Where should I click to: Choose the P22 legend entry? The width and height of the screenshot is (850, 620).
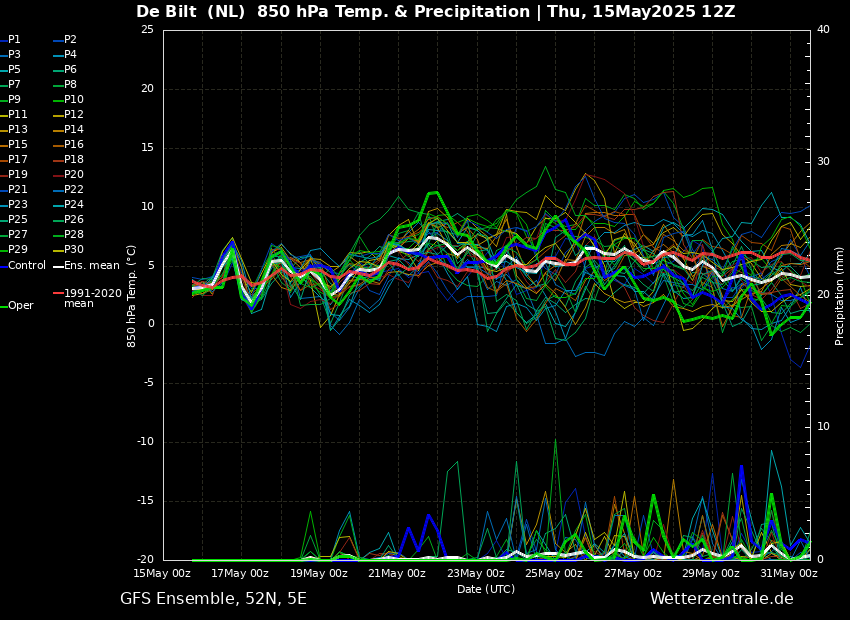coord(74,190)
